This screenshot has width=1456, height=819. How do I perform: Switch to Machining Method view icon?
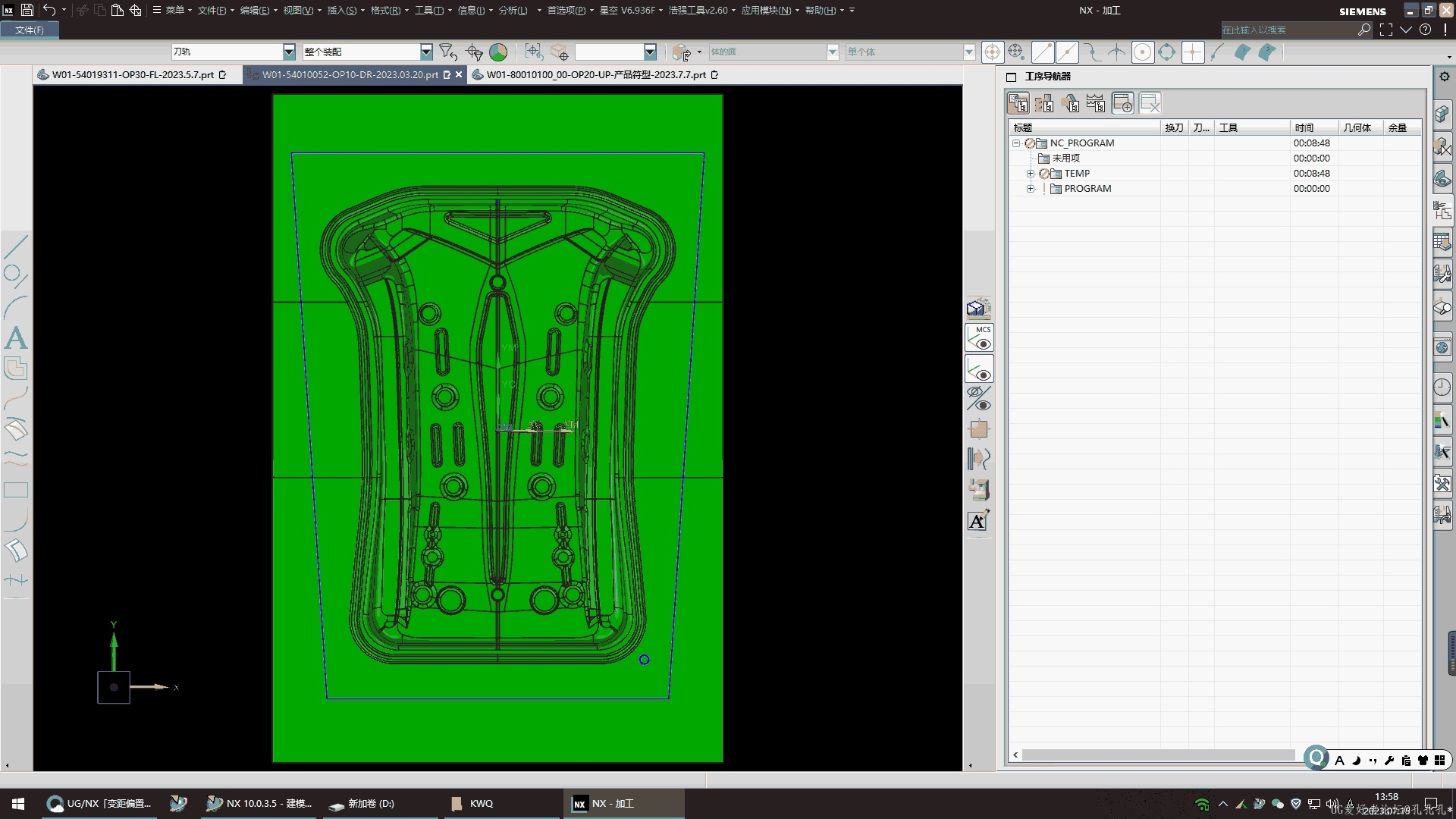(1096, 103)
